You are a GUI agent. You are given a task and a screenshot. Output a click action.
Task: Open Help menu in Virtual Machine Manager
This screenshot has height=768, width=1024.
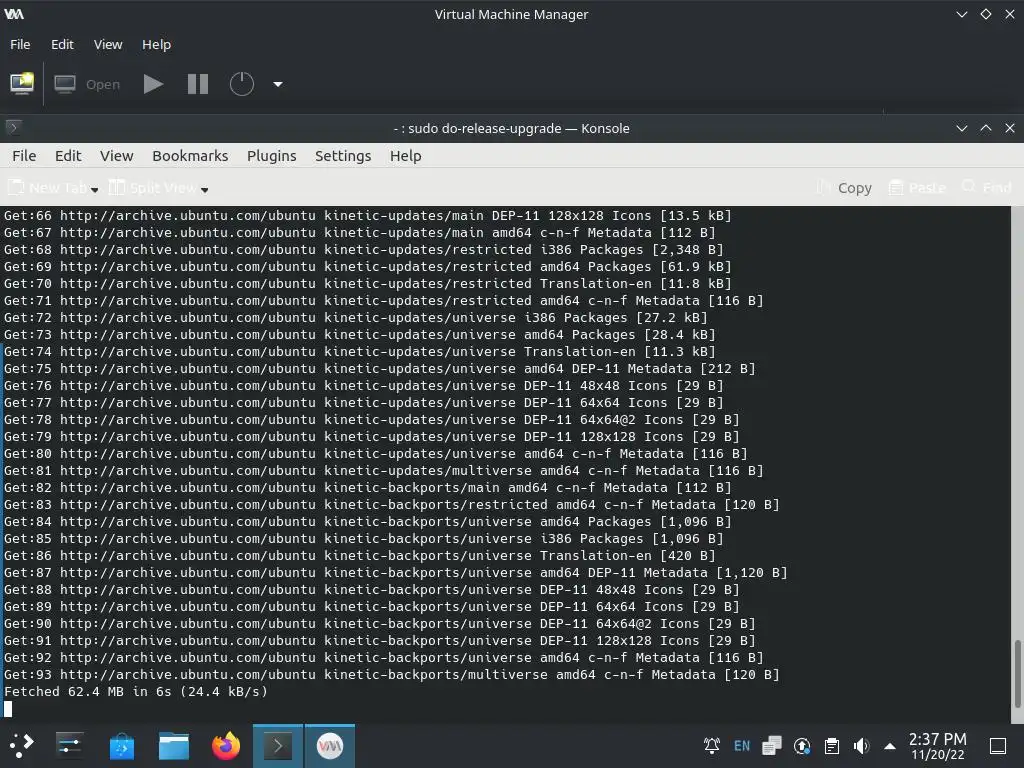156,44
